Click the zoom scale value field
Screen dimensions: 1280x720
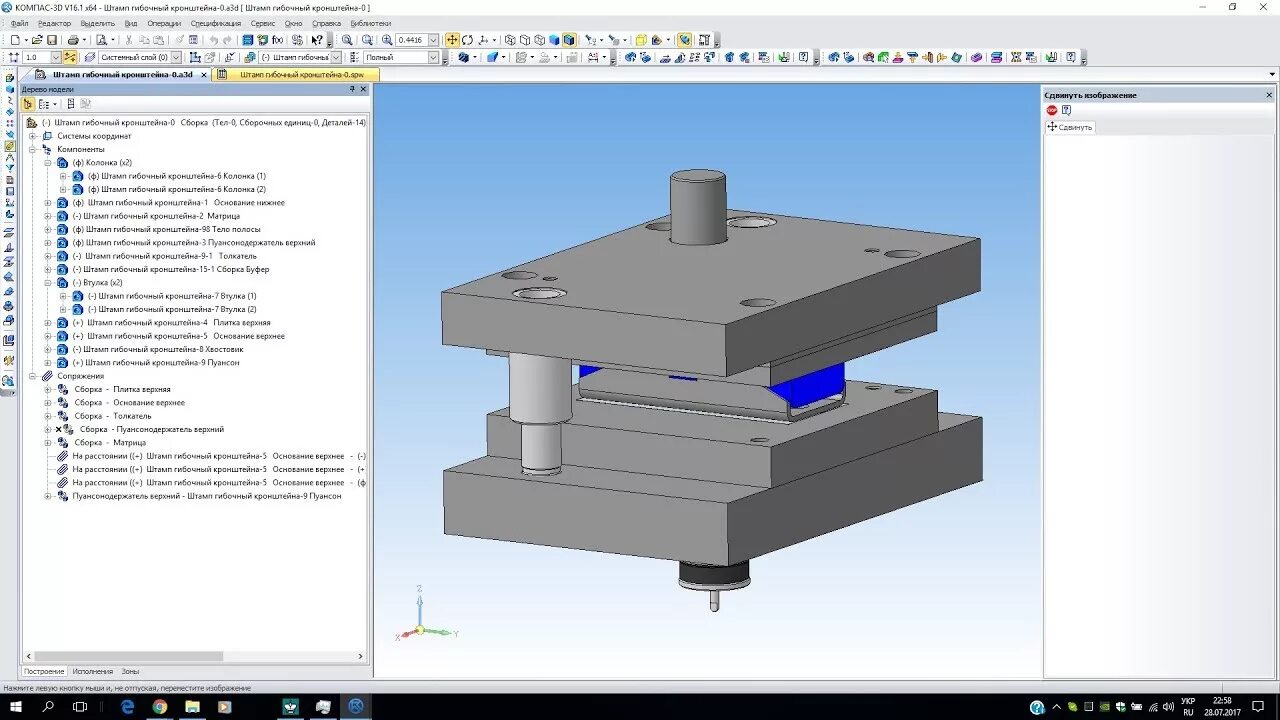point(410,40)
